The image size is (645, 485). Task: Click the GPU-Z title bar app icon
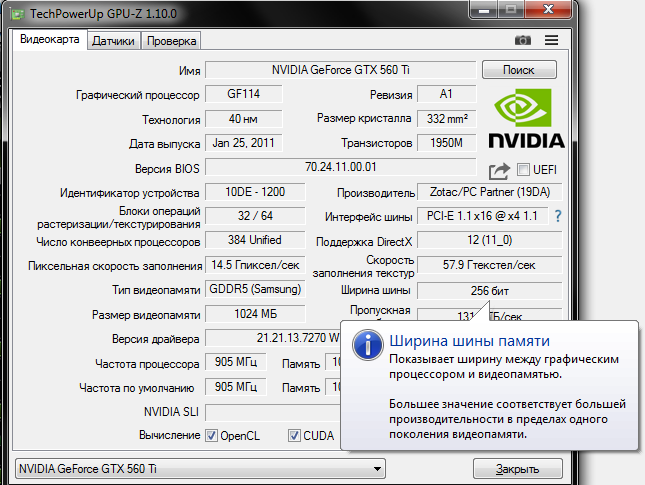[x=18, y=14]
